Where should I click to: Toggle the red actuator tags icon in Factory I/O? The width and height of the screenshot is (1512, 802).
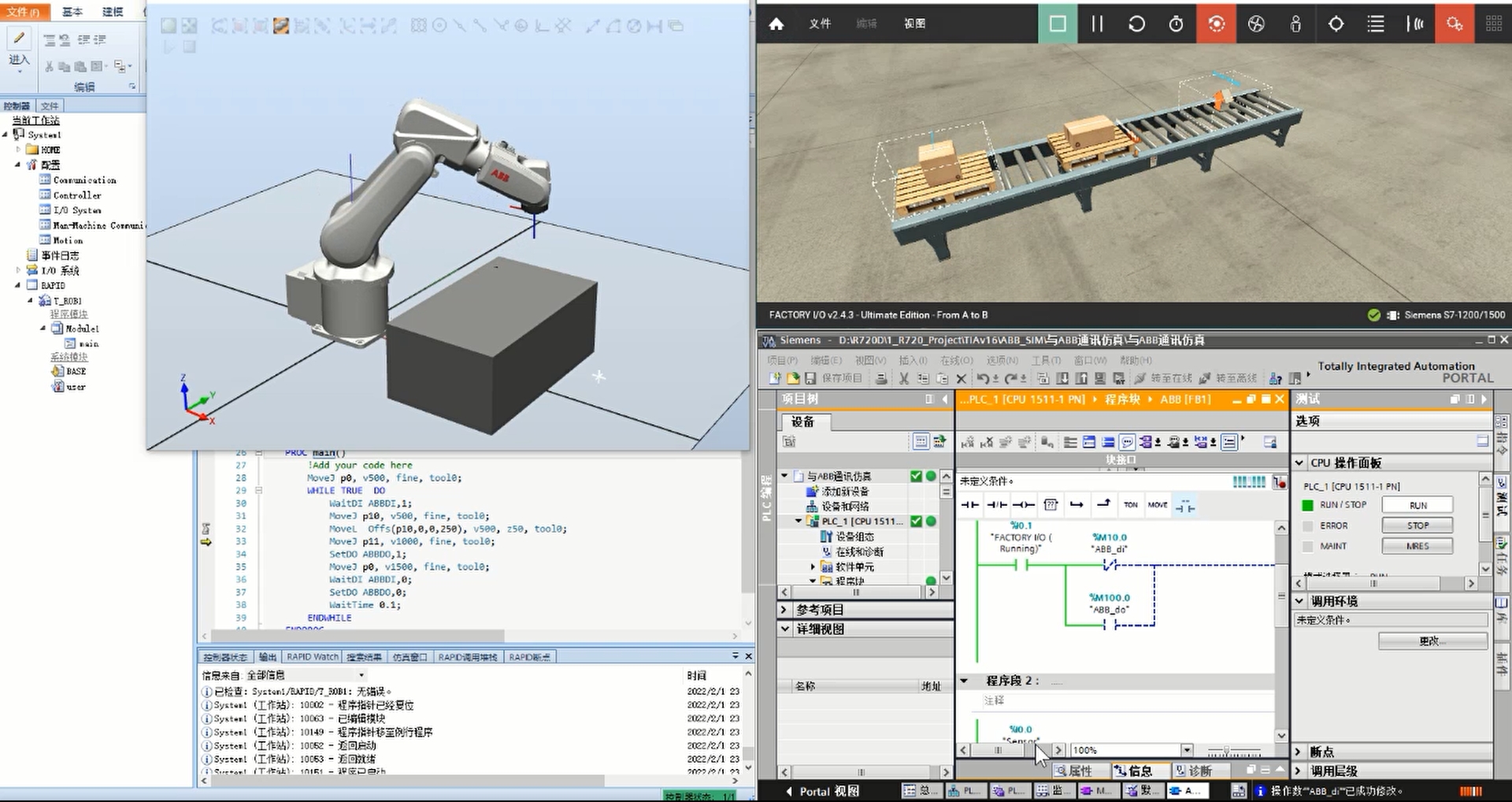(1454, 24)
